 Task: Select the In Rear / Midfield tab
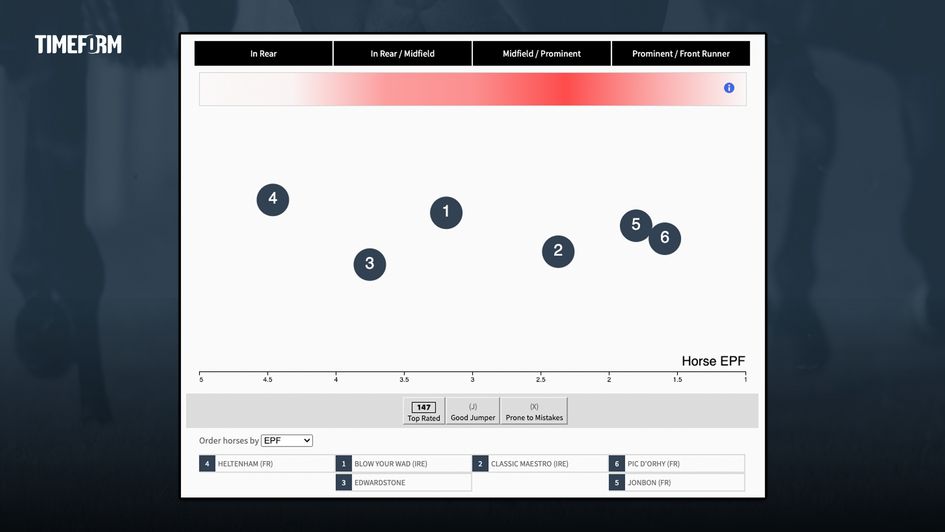[402, 54]
